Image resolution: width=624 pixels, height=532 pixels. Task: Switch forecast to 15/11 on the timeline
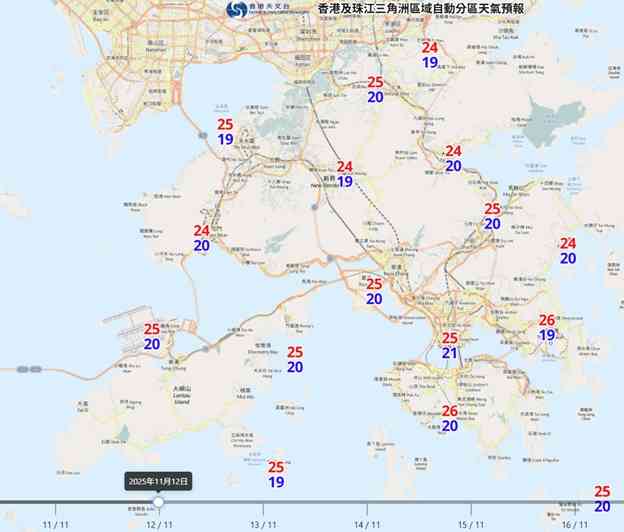471,524
